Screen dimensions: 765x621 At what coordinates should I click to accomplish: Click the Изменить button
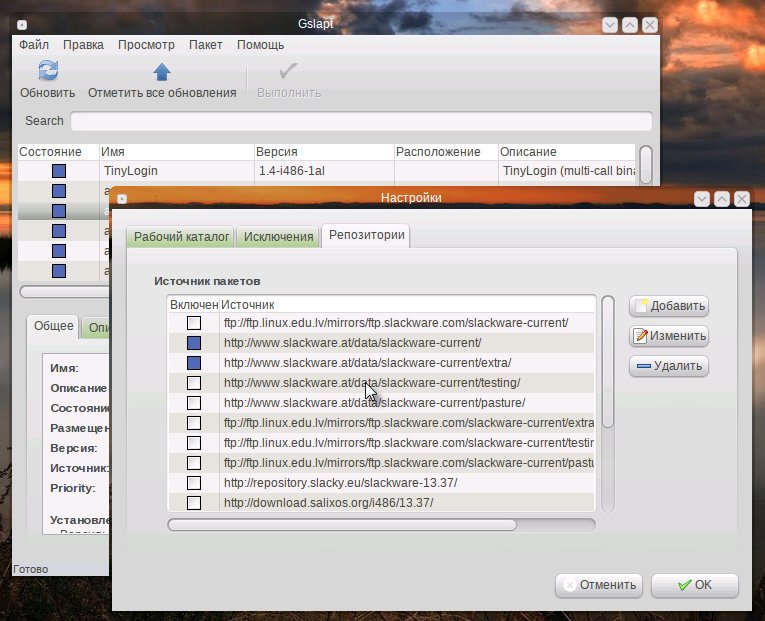coord(669,336)
